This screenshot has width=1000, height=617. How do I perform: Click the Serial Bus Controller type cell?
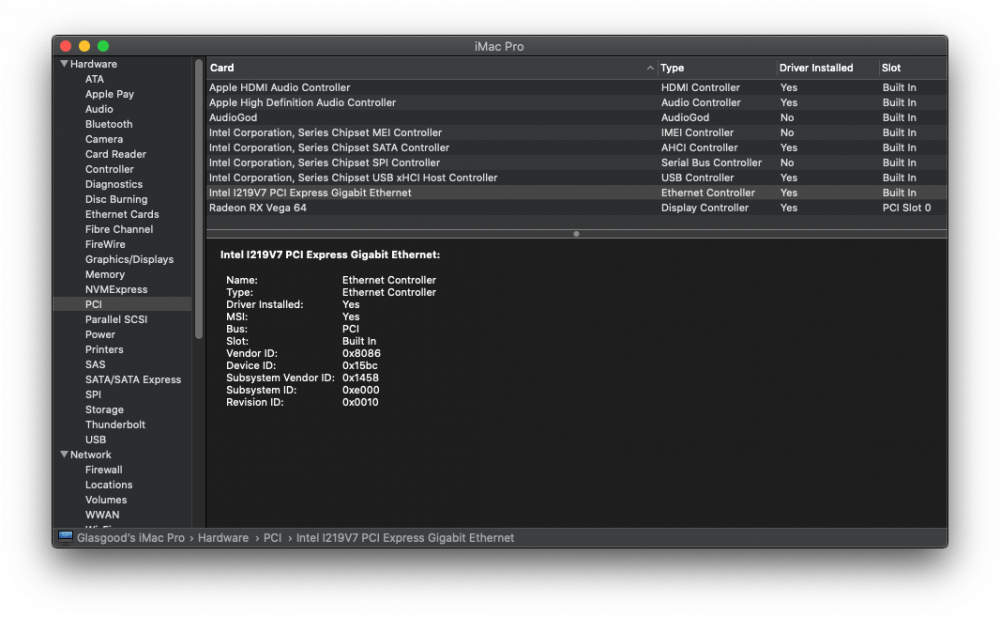point(711,162)
